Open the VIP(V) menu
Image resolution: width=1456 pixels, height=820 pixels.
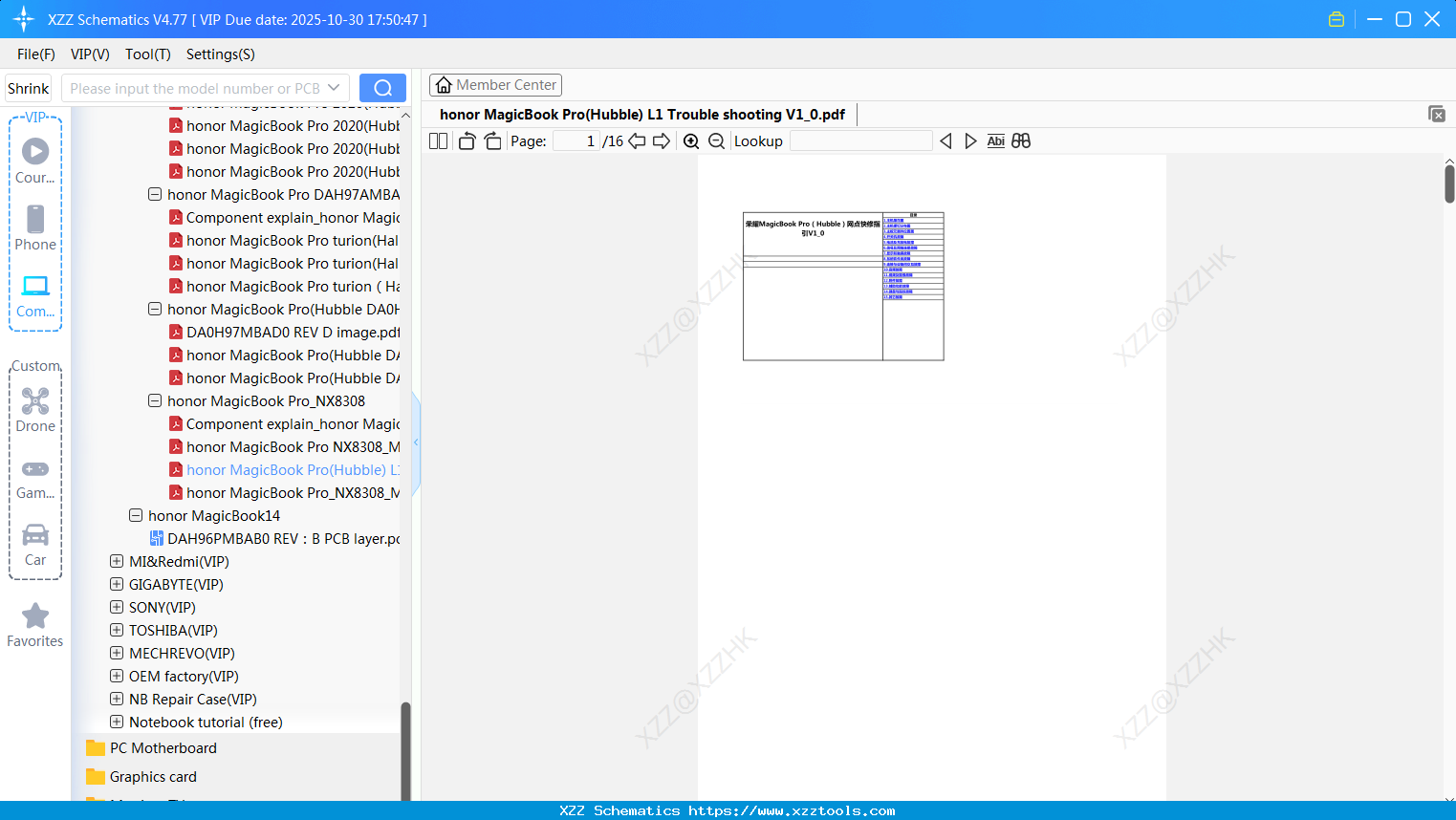pyautogui.click(x=90, y=54)
